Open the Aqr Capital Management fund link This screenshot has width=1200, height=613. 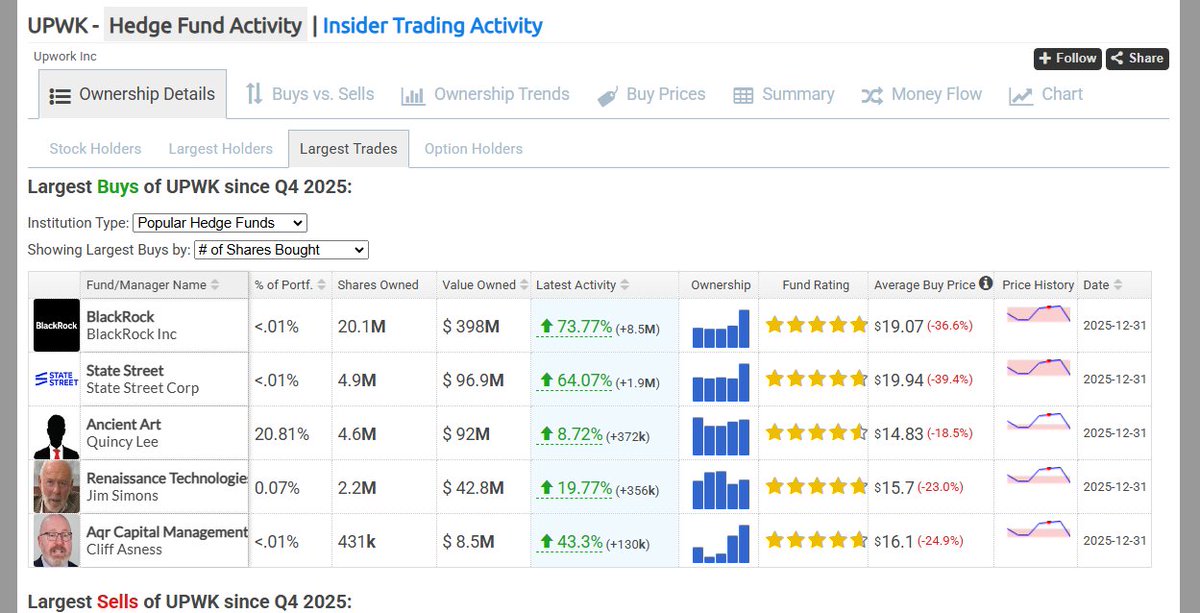(x=167, y=533)
